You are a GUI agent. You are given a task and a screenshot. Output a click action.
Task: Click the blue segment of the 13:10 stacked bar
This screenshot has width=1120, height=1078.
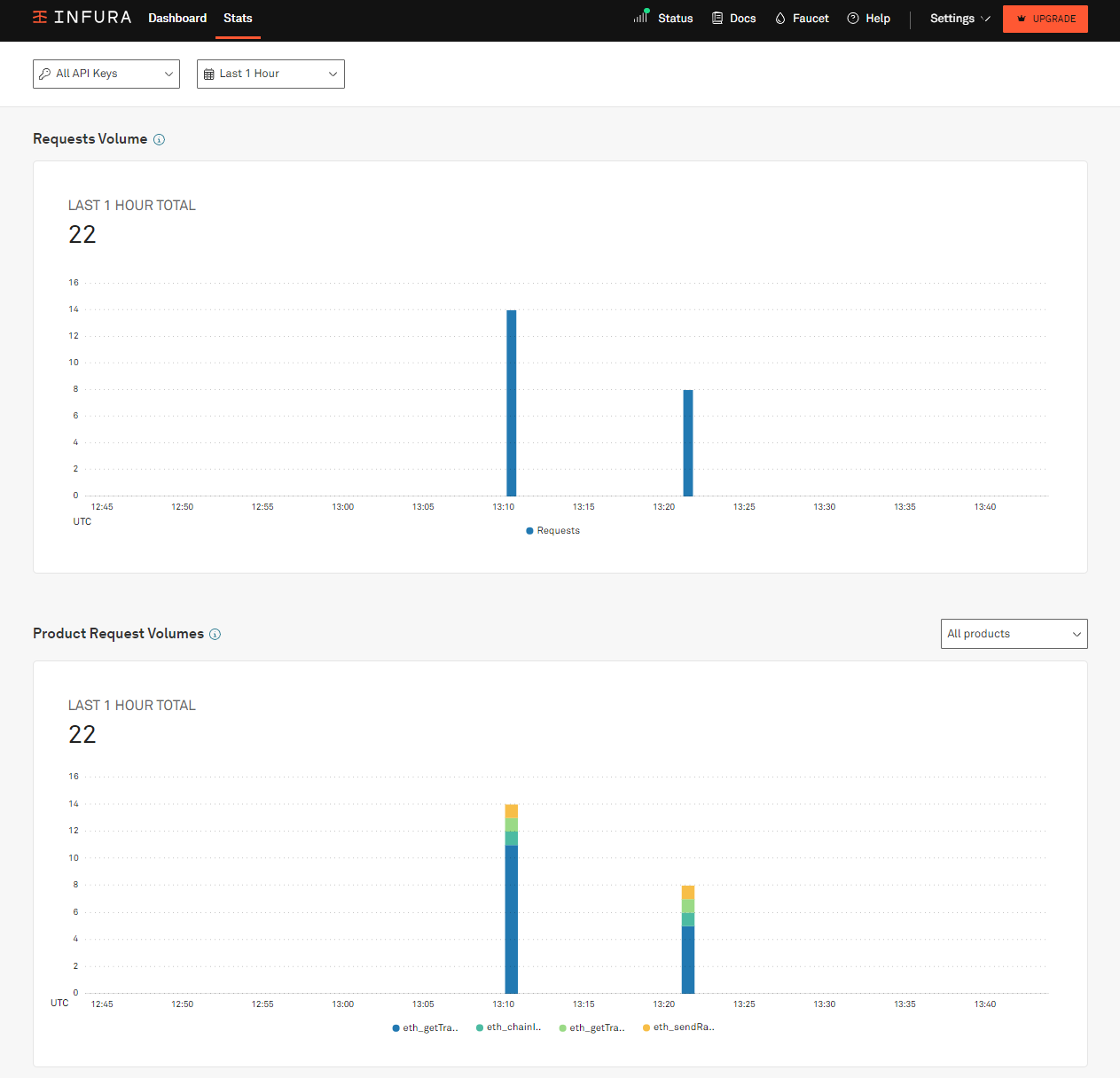(x=512, y=919)
